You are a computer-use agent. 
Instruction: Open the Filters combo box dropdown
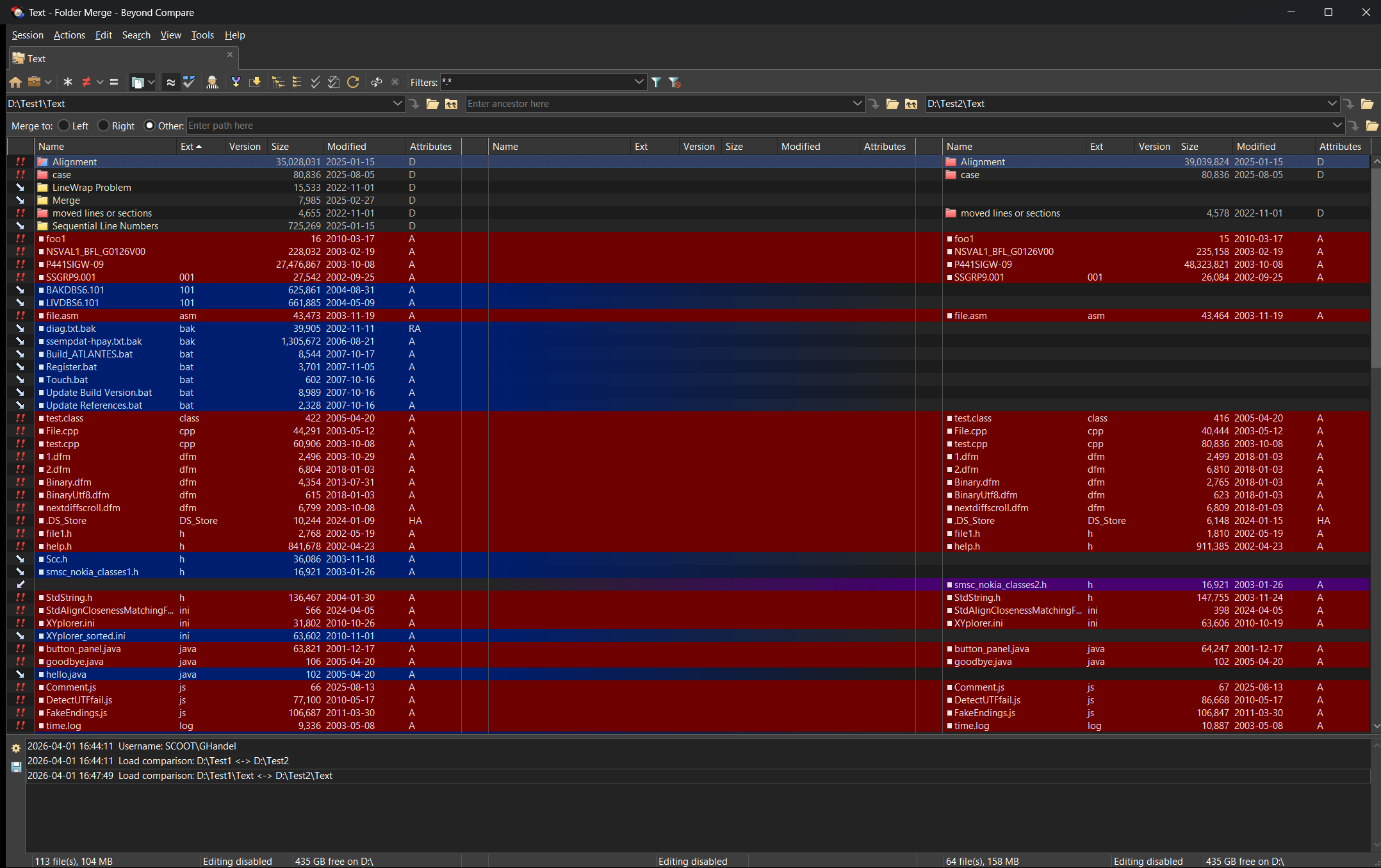(639, 82)
